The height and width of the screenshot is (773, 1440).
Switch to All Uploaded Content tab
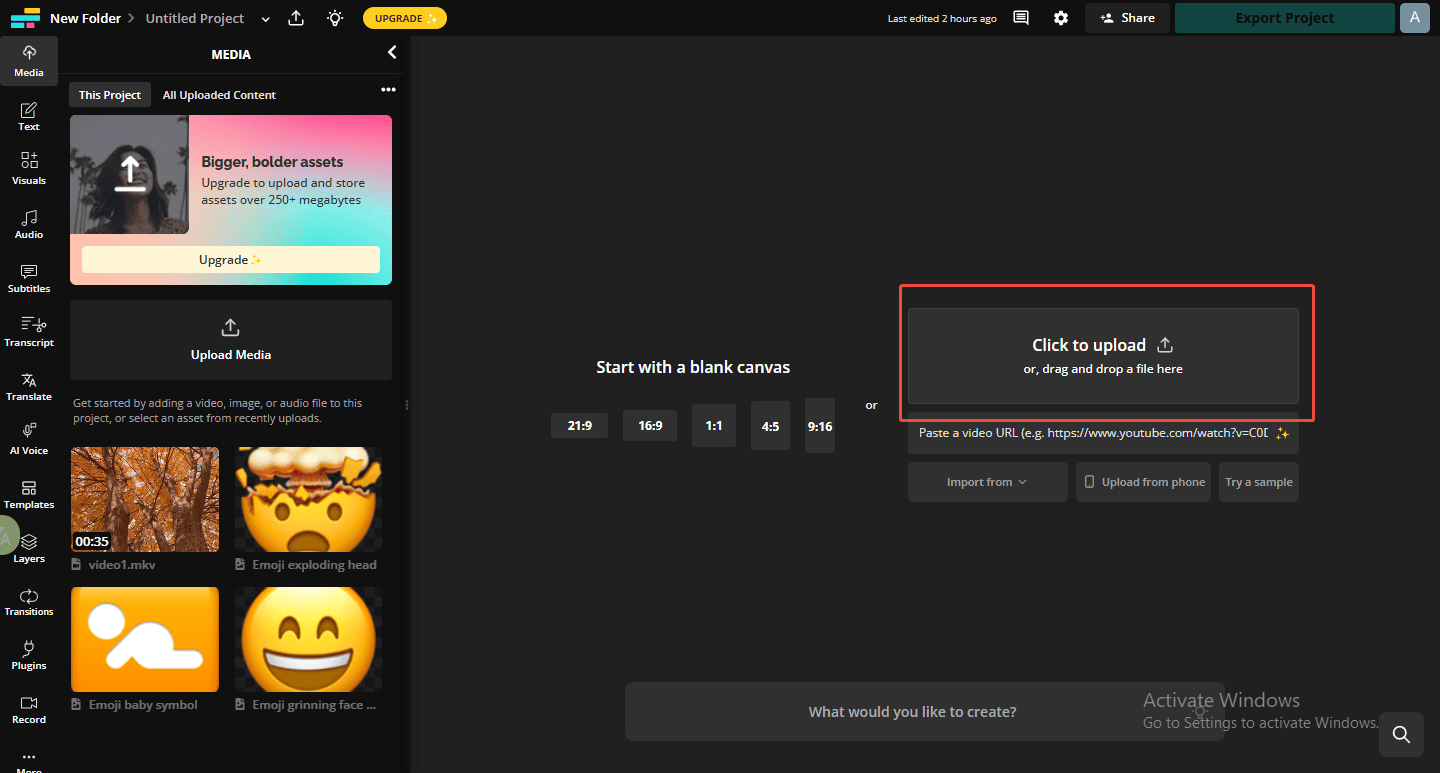pyautogui.click(x=218, y=94)
